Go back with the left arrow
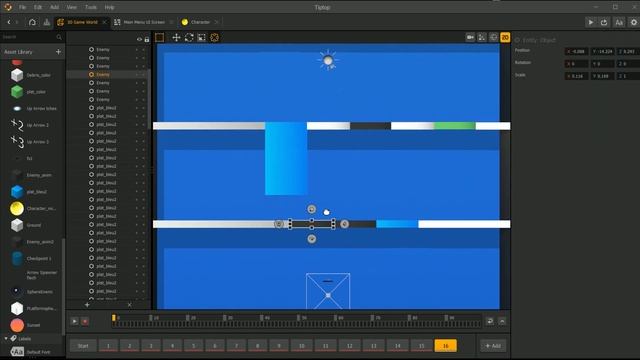Image resolution: width=640 pixels, height=360 pixels. 9,22
